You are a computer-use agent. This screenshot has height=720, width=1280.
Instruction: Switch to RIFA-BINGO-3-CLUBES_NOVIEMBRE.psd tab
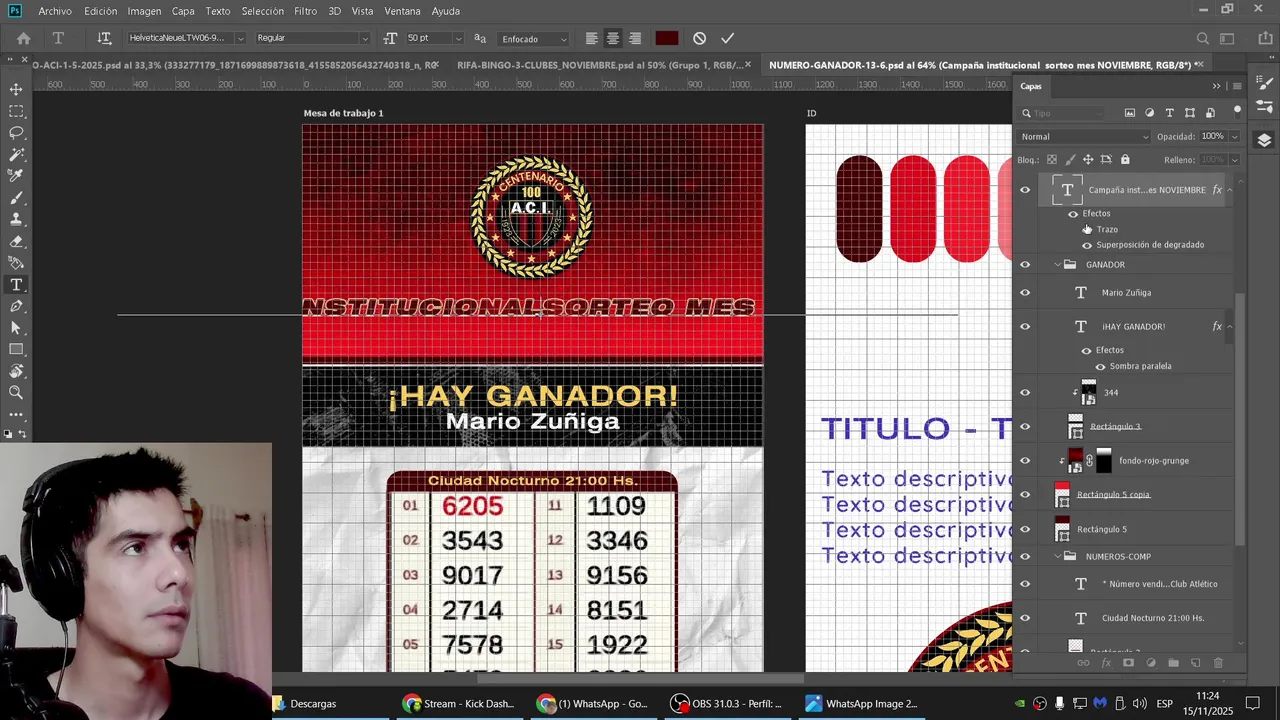tap(598, 65)
